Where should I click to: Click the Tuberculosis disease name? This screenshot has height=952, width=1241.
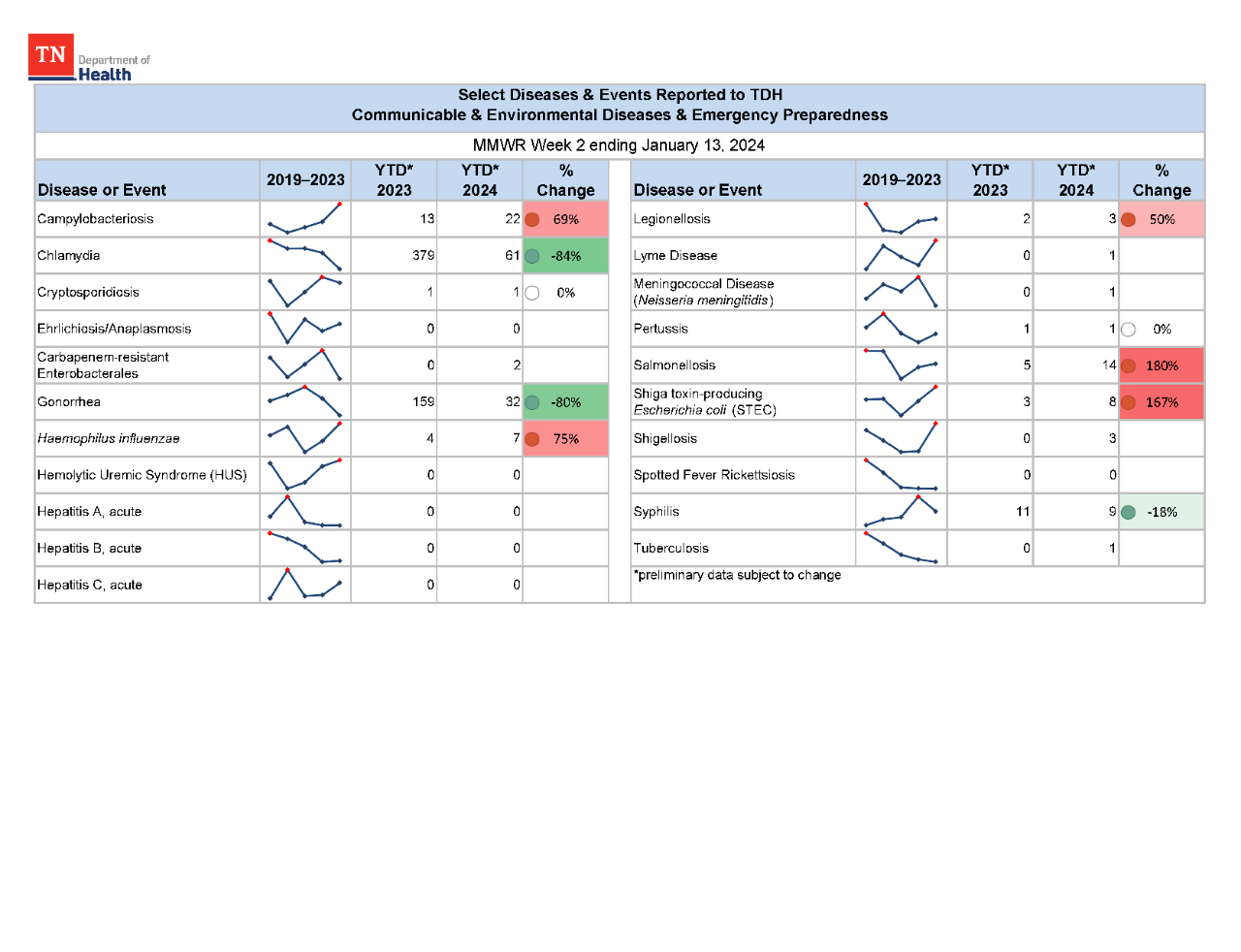coord(671,548)
